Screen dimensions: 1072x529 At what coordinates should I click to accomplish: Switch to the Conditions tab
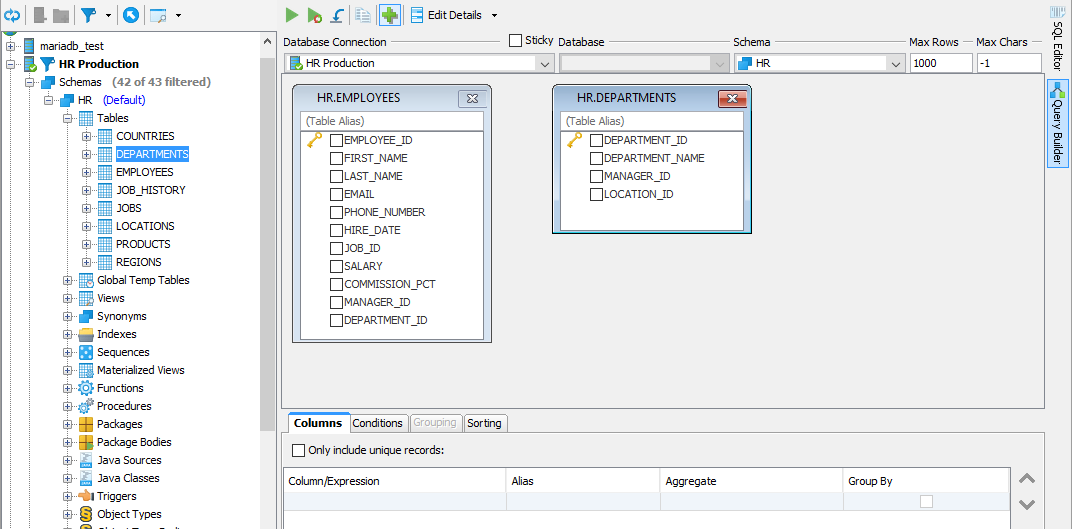coord(378,423)
